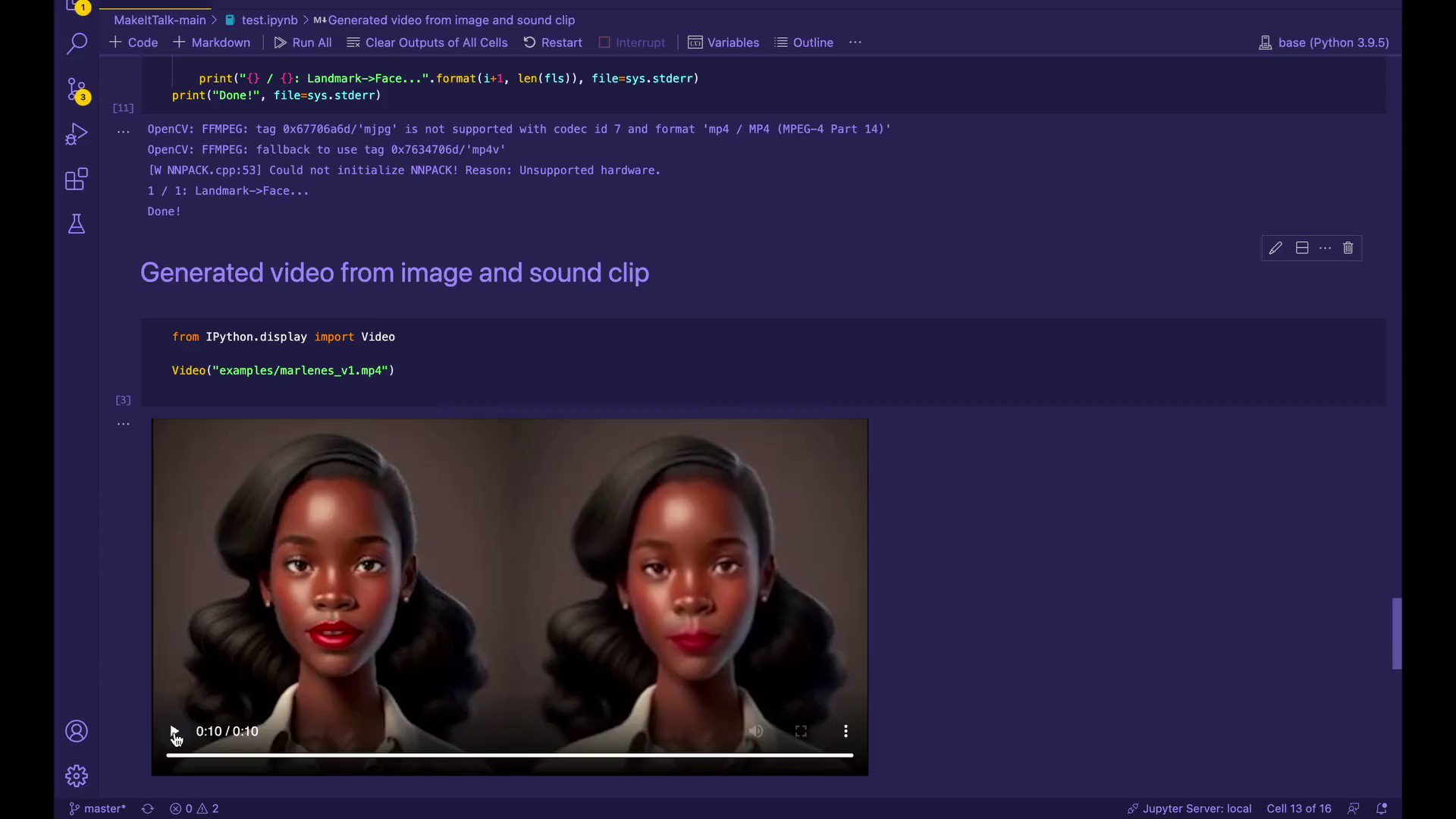
Task: Open more actions for the video cell
Action: click(1325, 248)
